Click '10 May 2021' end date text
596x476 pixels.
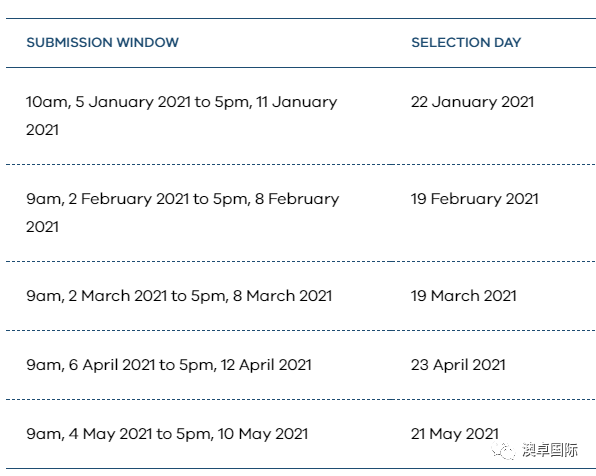pyautogui.click(x=263, y=434)
